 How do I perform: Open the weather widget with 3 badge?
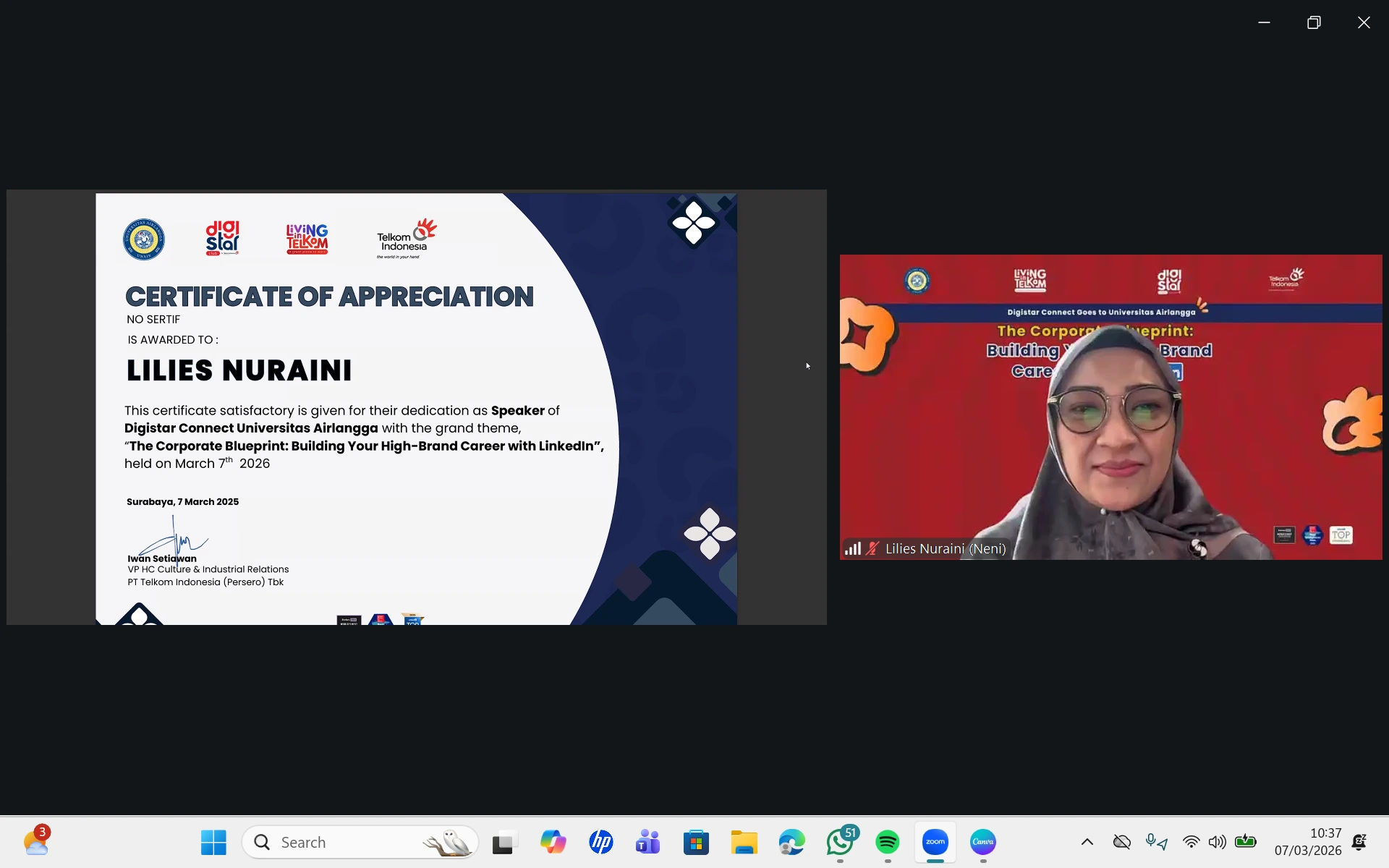[36, 841]
